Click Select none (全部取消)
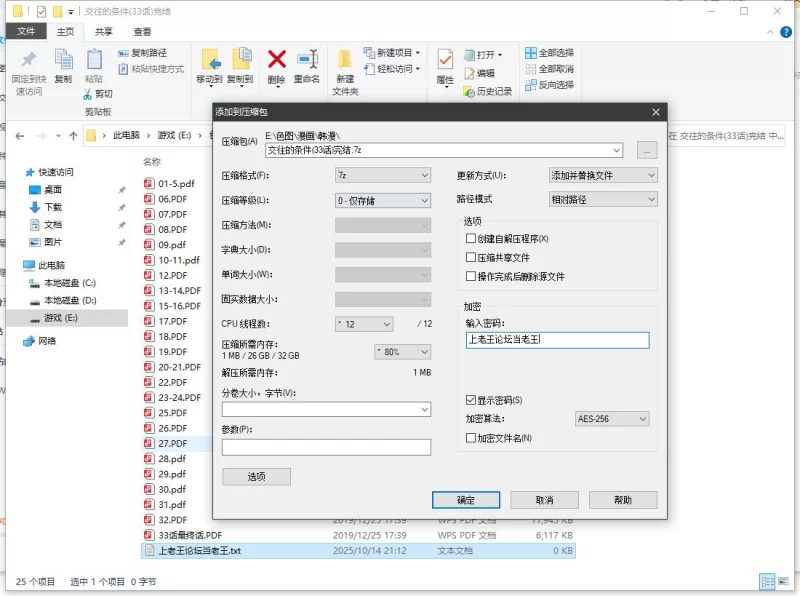800x596 pixels. (549, 69)
